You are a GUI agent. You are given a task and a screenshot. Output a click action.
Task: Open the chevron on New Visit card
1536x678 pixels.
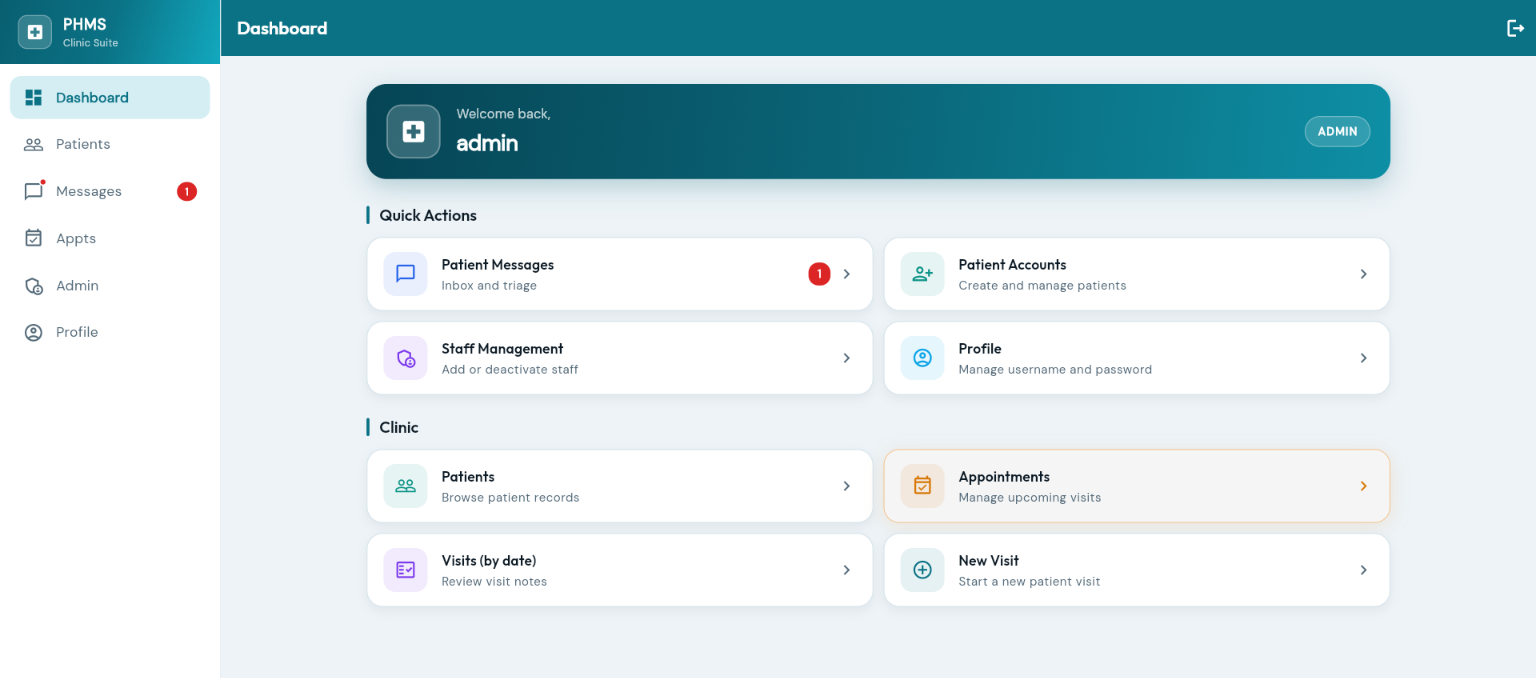tap(1363, 570)
